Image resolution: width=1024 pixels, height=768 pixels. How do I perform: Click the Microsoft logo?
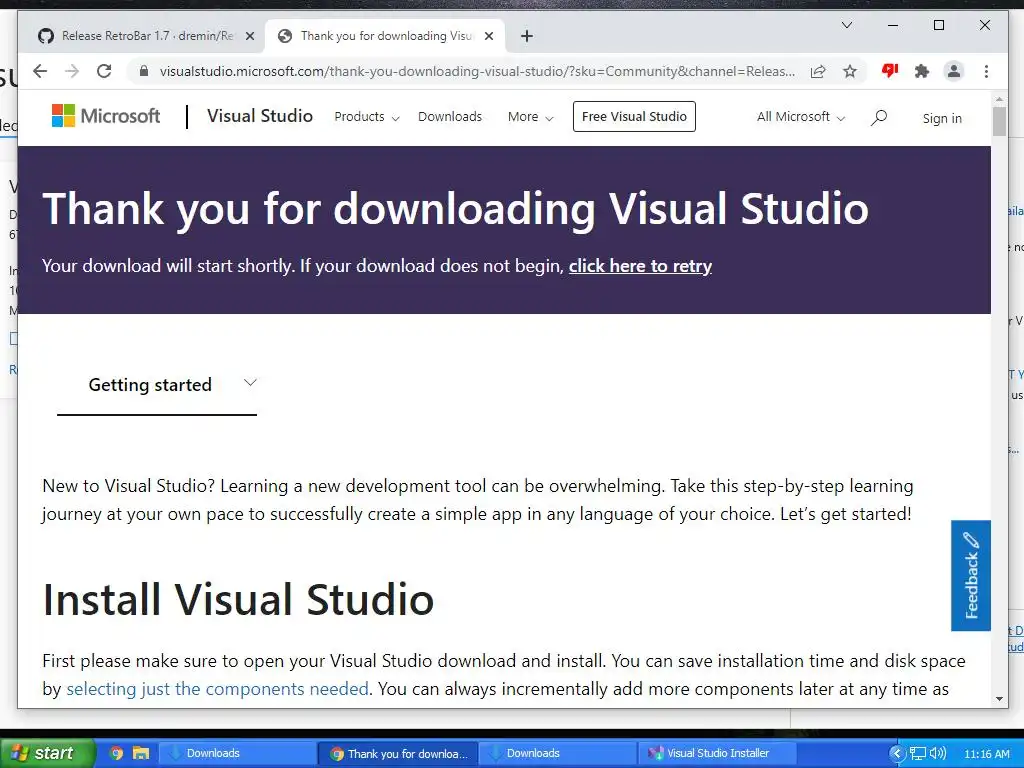click(x=106, y=116)
